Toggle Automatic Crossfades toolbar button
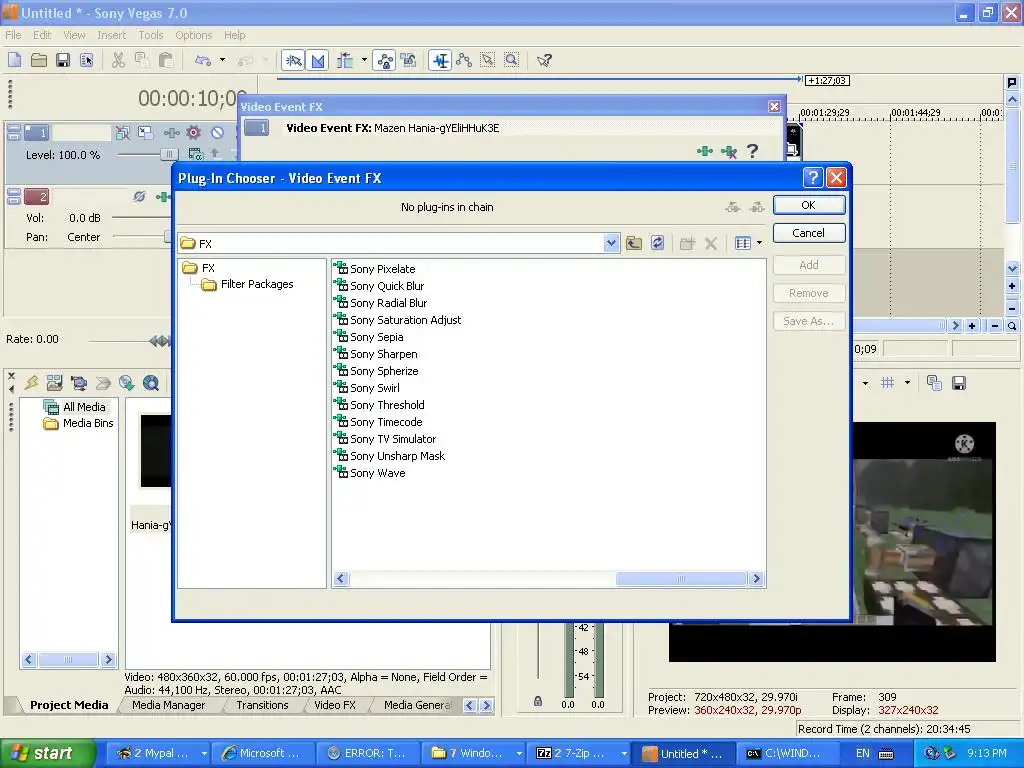 point(317,61)
